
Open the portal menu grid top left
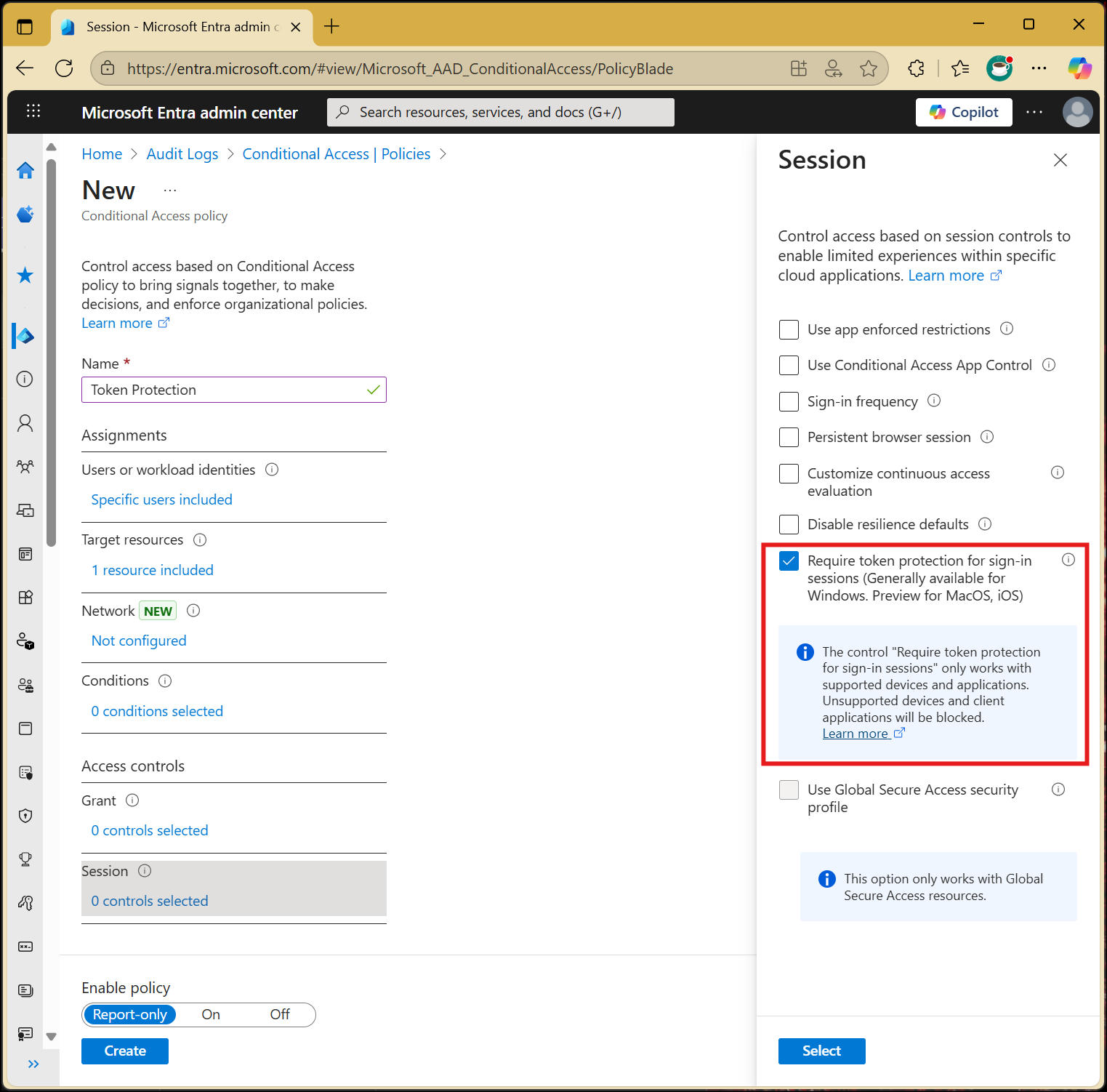[x=33, y=111]
